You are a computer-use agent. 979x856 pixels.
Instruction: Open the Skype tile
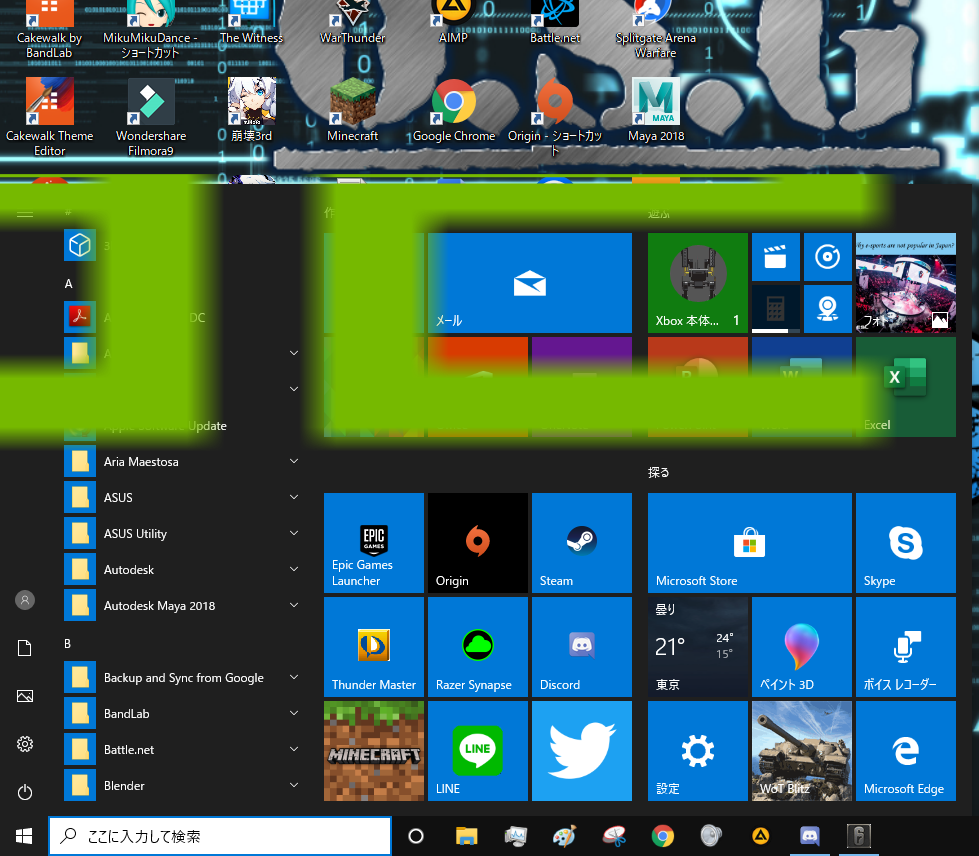click(x=905, y=543)
